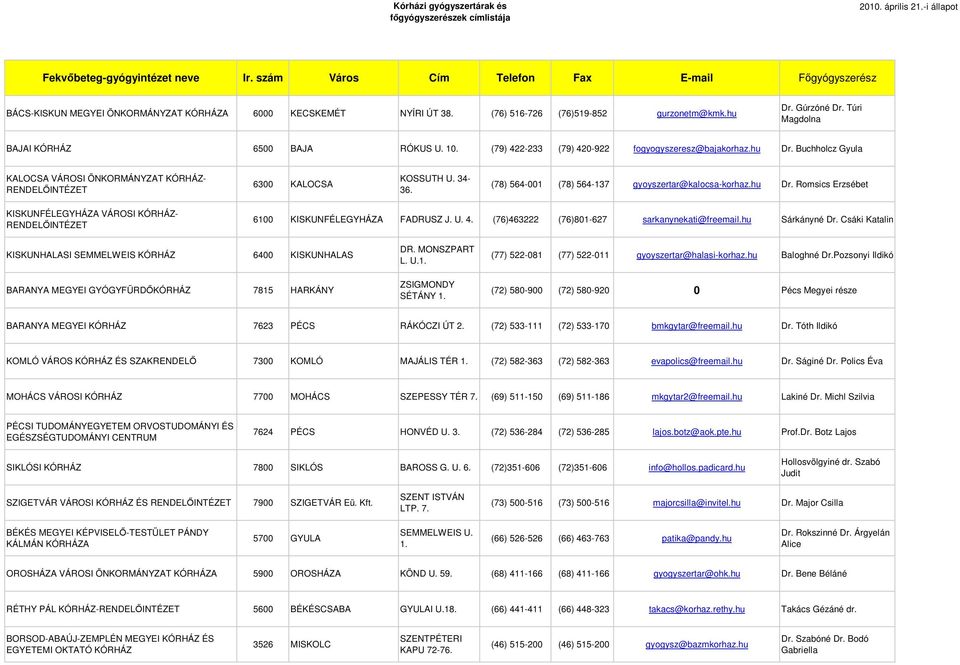Image resolution: width=960 pixels, height=665 pixels.
Task: Select pharmacist 'Prof.Dr. Botz Lajos'
Action: click(818, 432)
